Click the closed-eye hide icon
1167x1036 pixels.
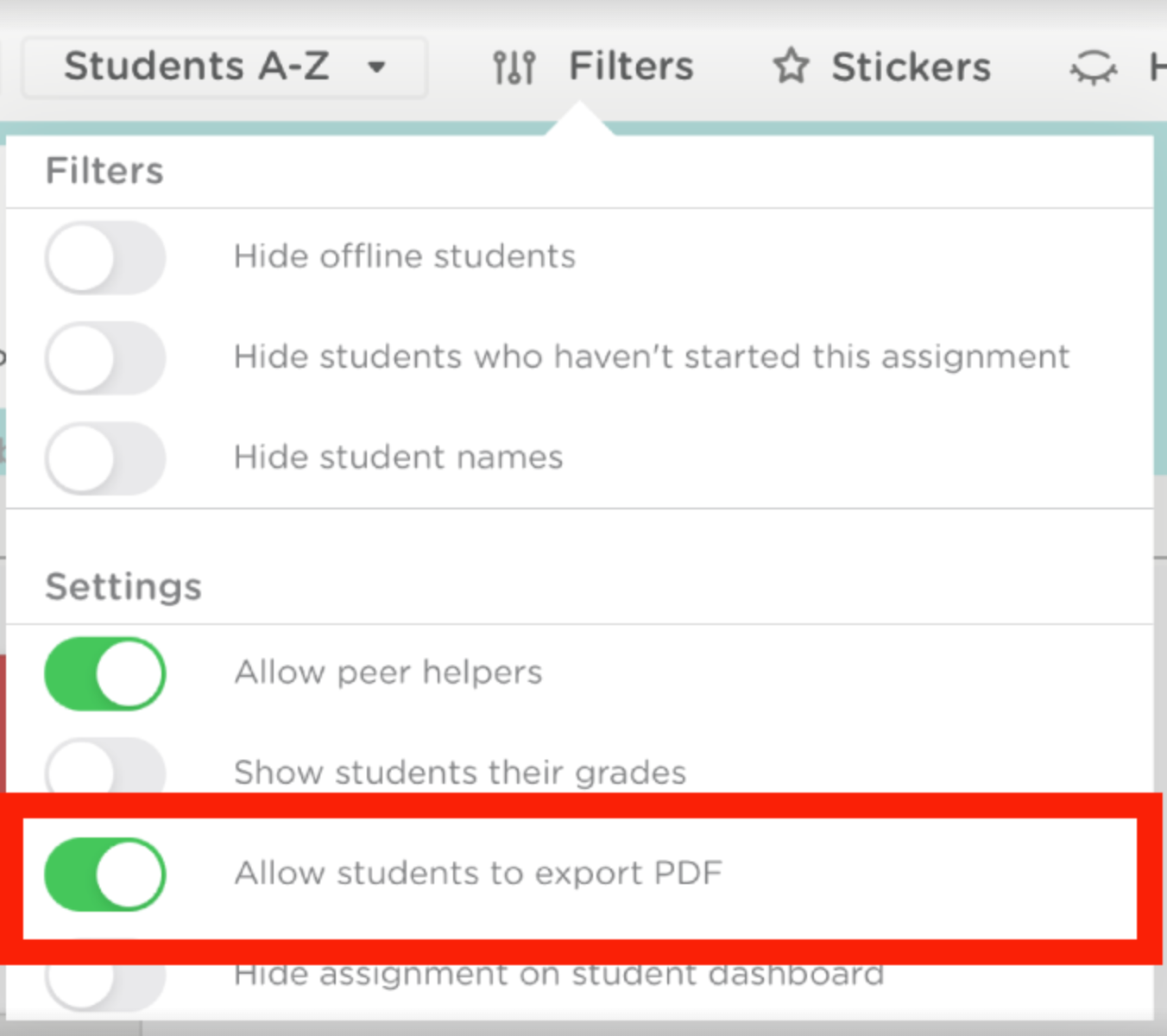pyautogui.click(x=1093, y=67)
